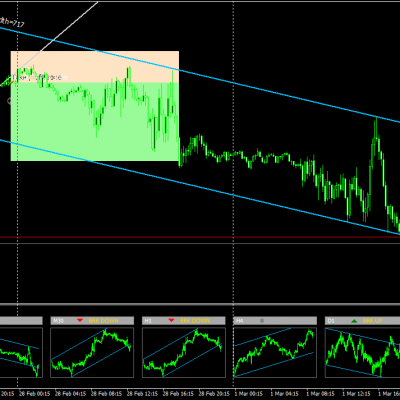Open the D1 mini channel chart
The width and height of the screenshot is (400, 400).
[362, 353]
